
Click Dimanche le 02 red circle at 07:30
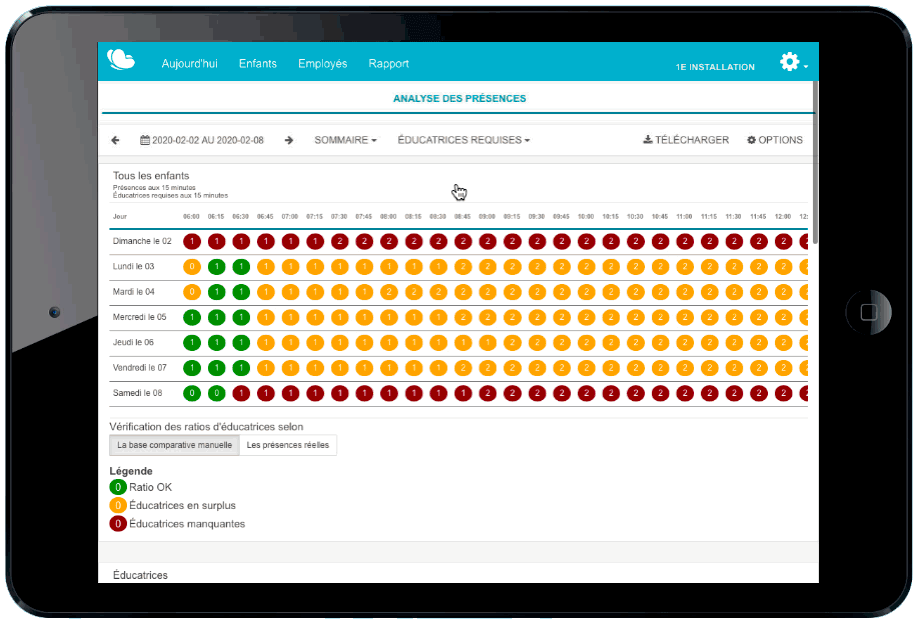point(340,241)
